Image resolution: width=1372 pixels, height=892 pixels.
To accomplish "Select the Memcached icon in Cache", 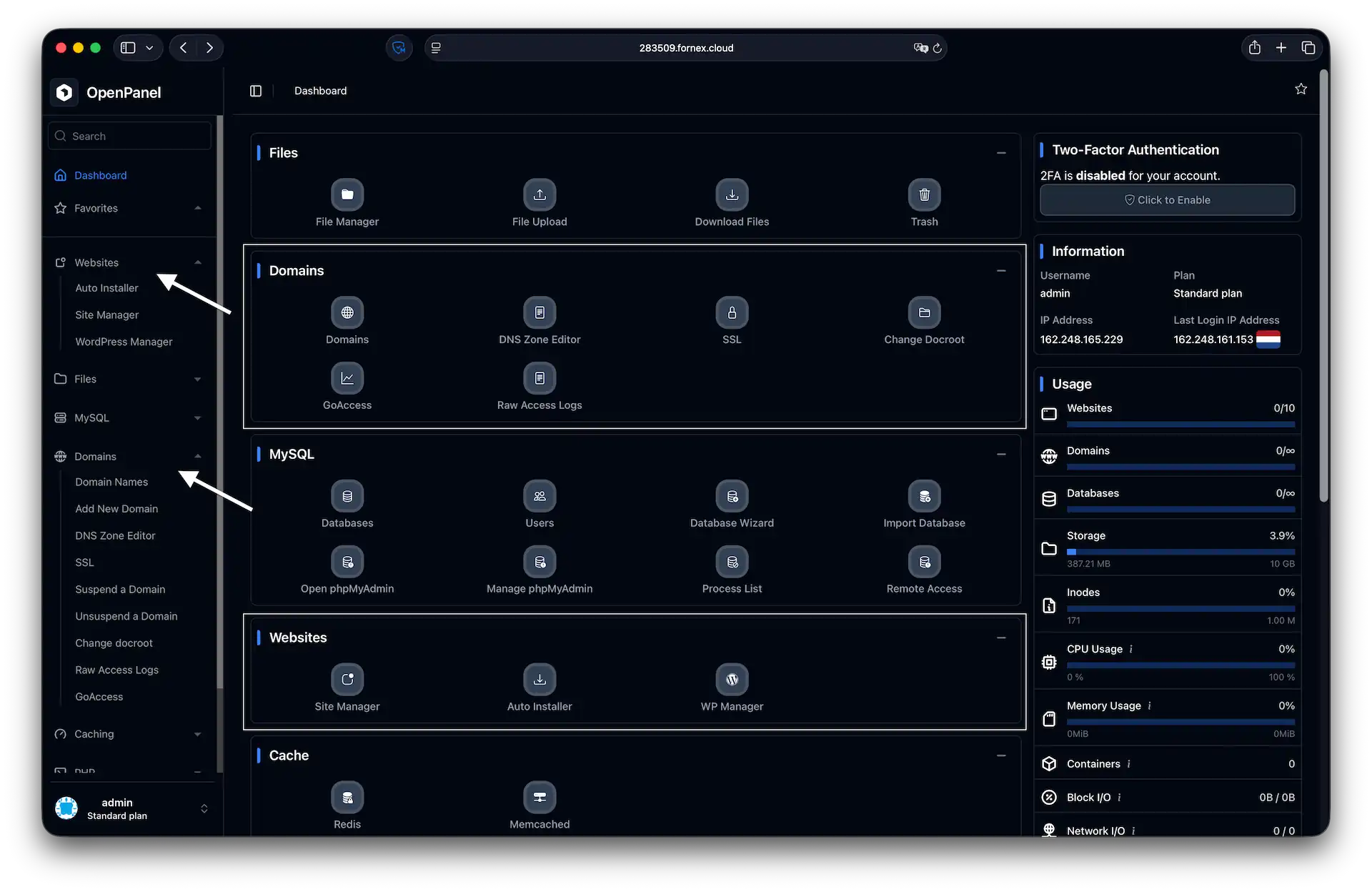I will 540,797.
